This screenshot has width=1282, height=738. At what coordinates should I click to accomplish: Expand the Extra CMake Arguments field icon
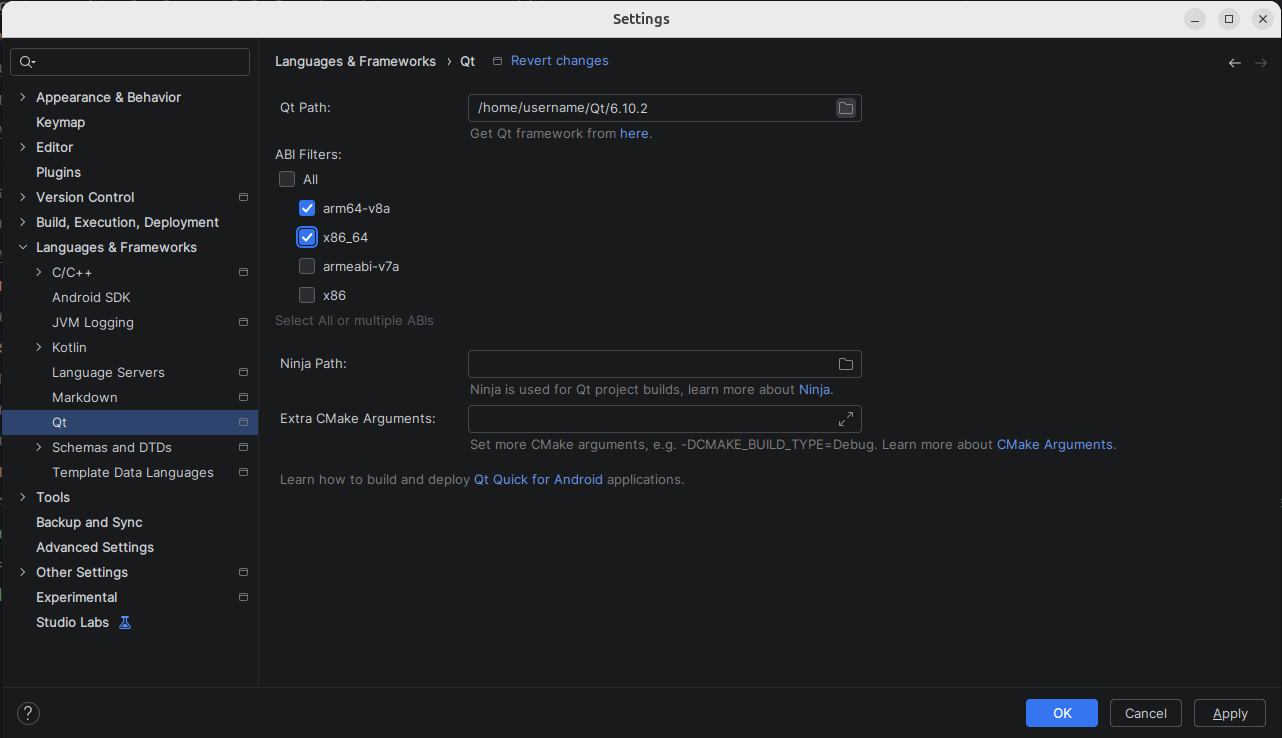click(x=846, y=419)
